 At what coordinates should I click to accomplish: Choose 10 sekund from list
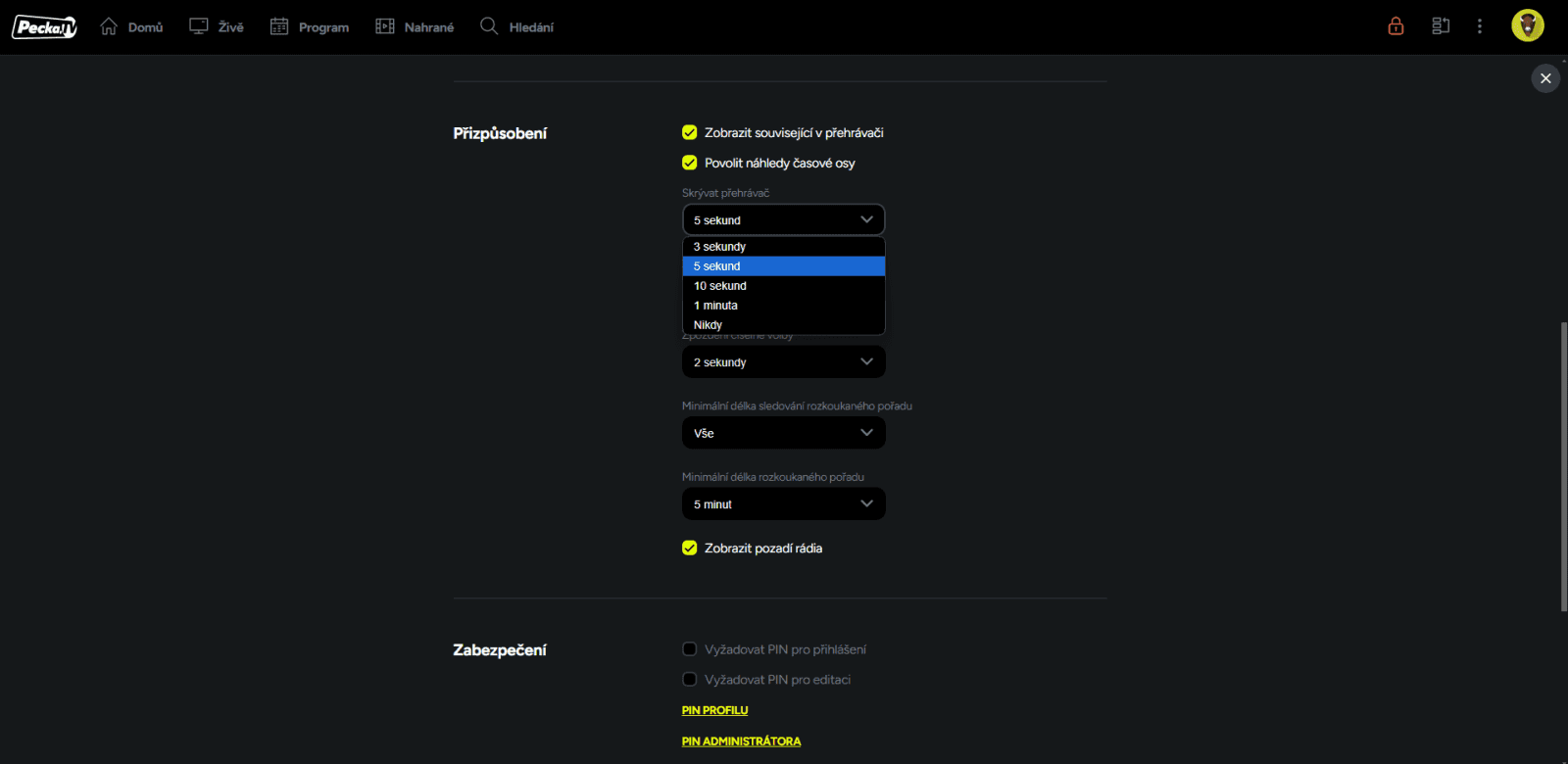pos(784,286)
